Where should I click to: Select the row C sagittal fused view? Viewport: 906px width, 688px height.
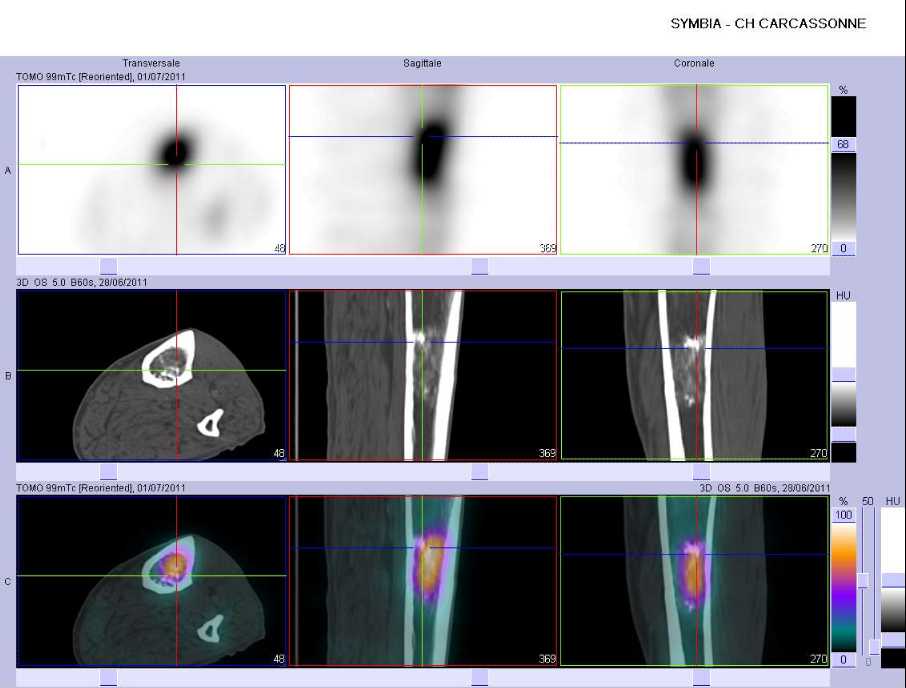point(423,581)
